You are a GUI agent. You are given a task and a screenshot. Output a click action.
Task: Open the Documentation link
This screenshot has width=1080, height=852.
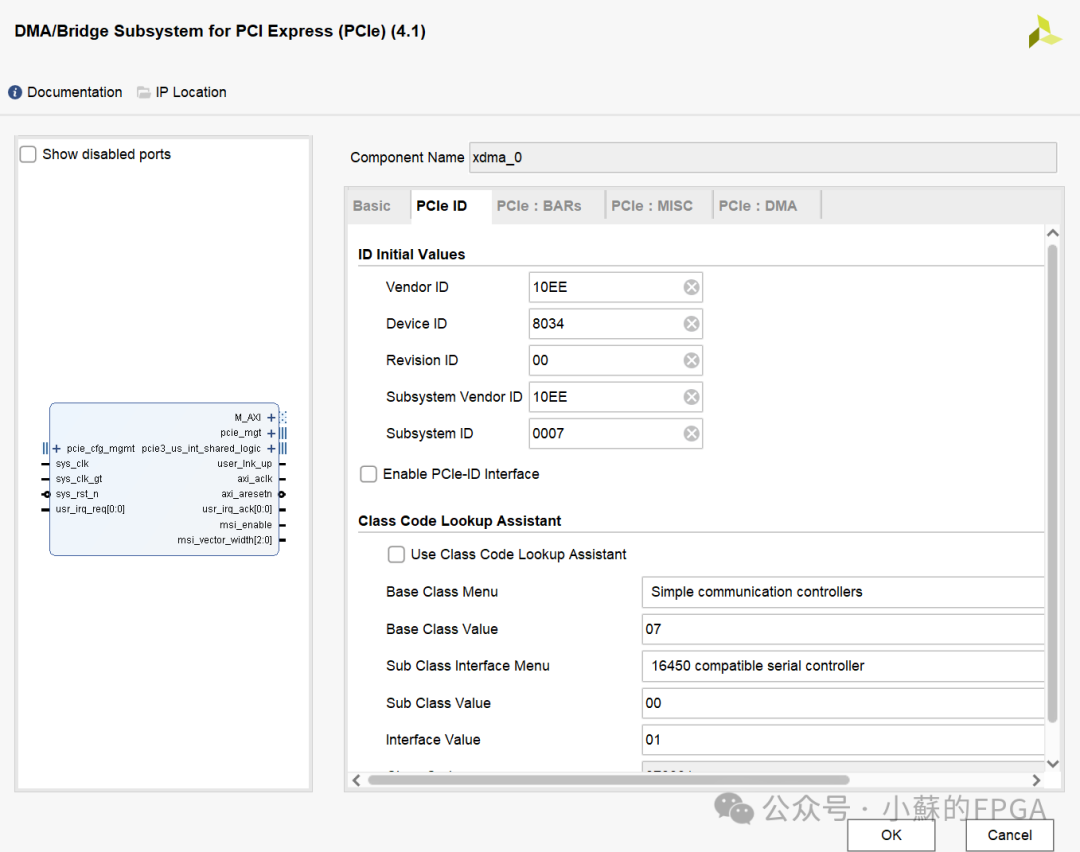click(75, 92)
